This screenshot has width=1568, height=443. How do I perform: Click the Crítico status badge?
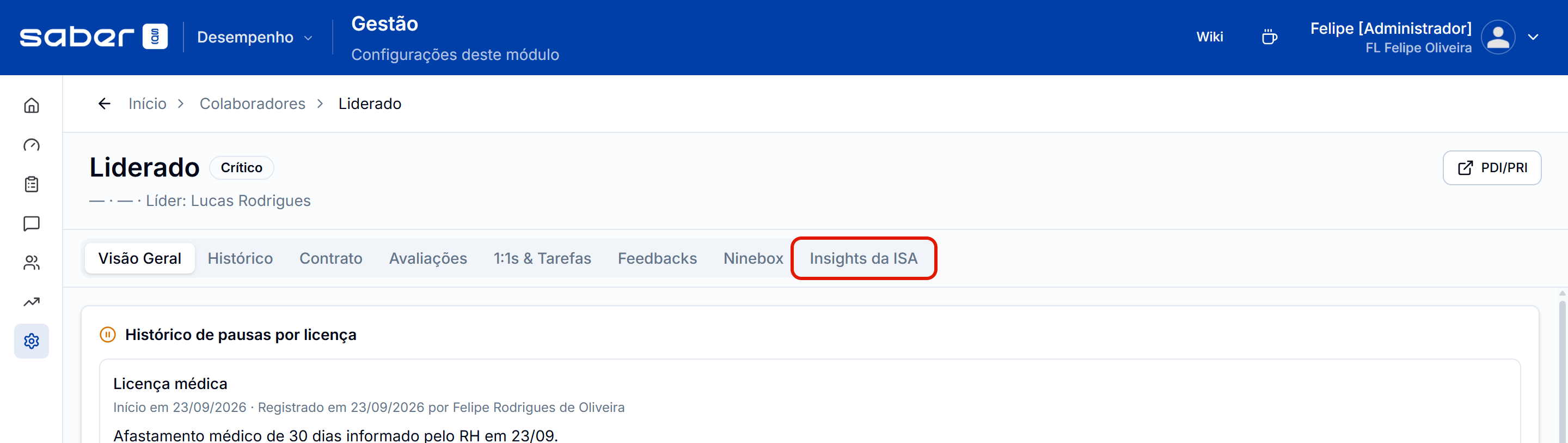tap(242, 168)
